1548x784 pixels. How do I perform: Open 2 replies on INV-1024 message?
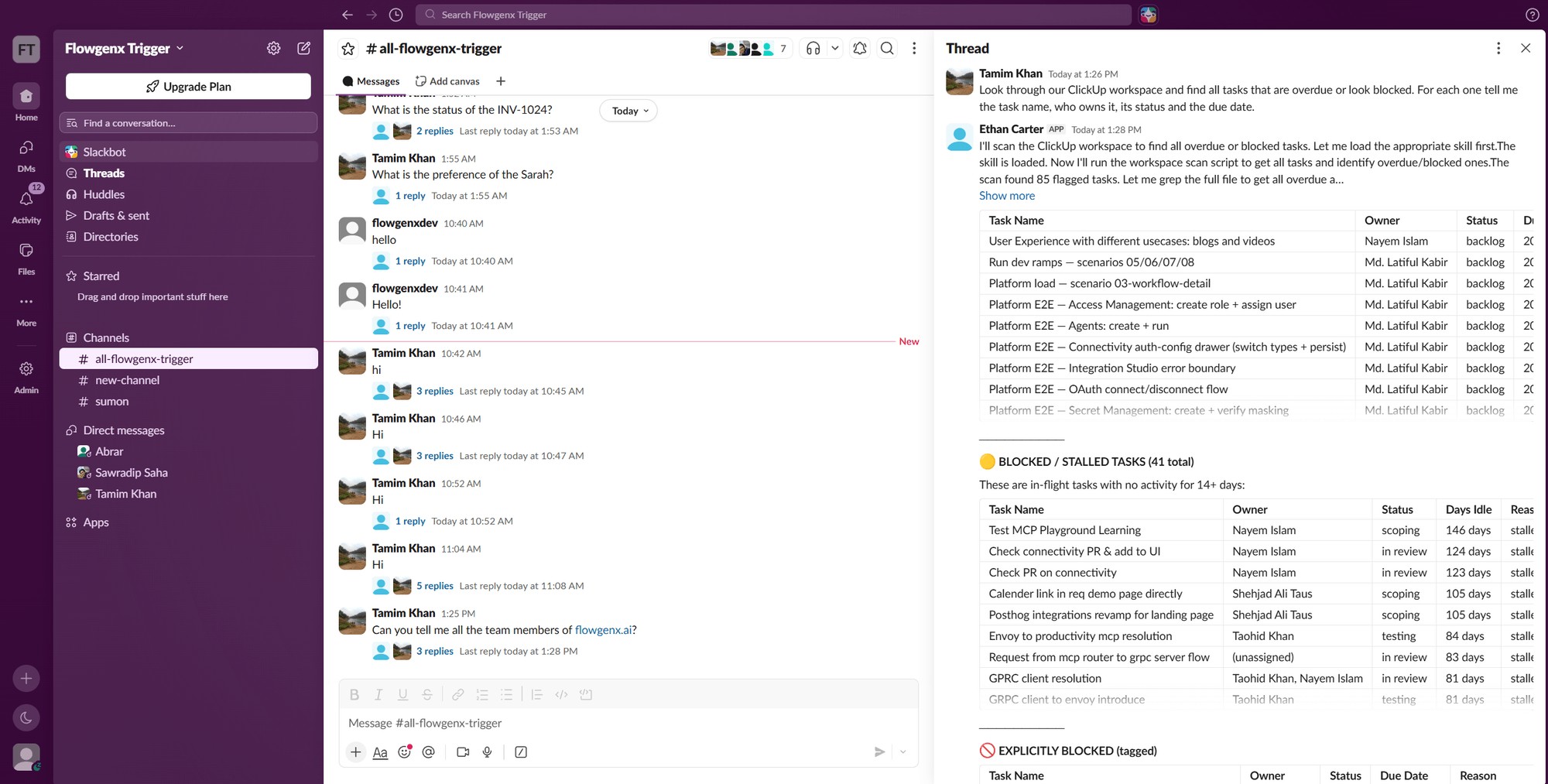point(434,132)
